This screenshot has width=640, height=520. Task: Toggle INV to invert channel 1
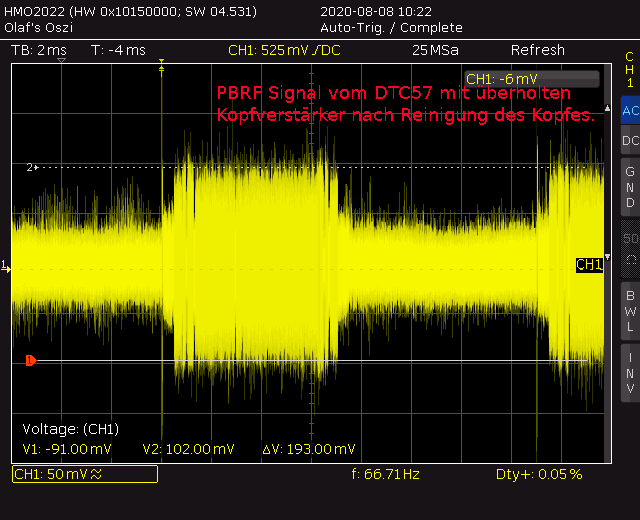[629, 371]
